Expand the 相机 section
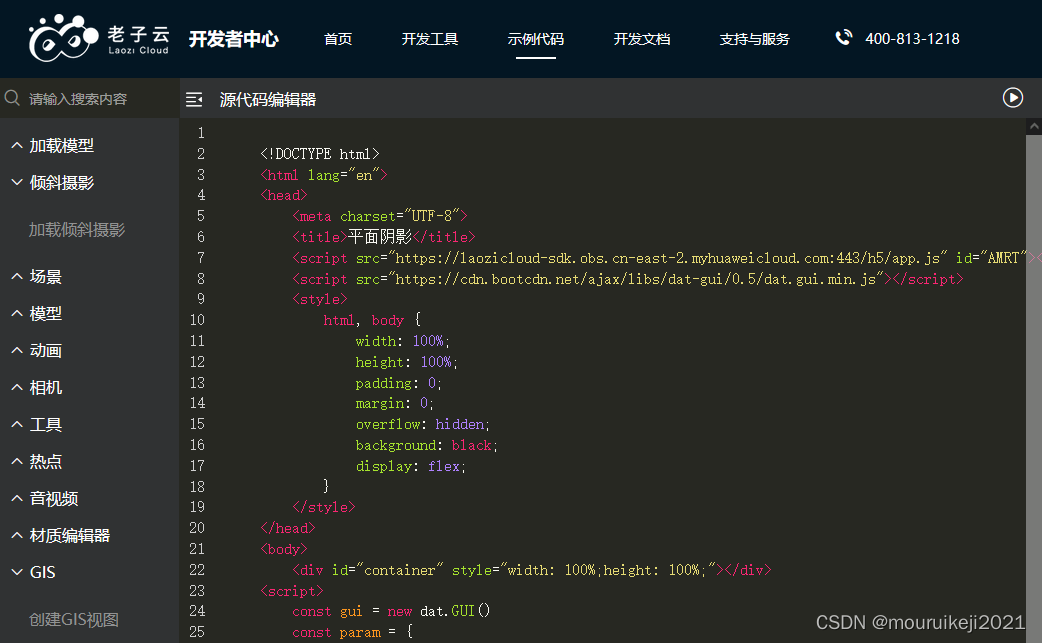The image size is (1042, 643). tap(45, 388)
